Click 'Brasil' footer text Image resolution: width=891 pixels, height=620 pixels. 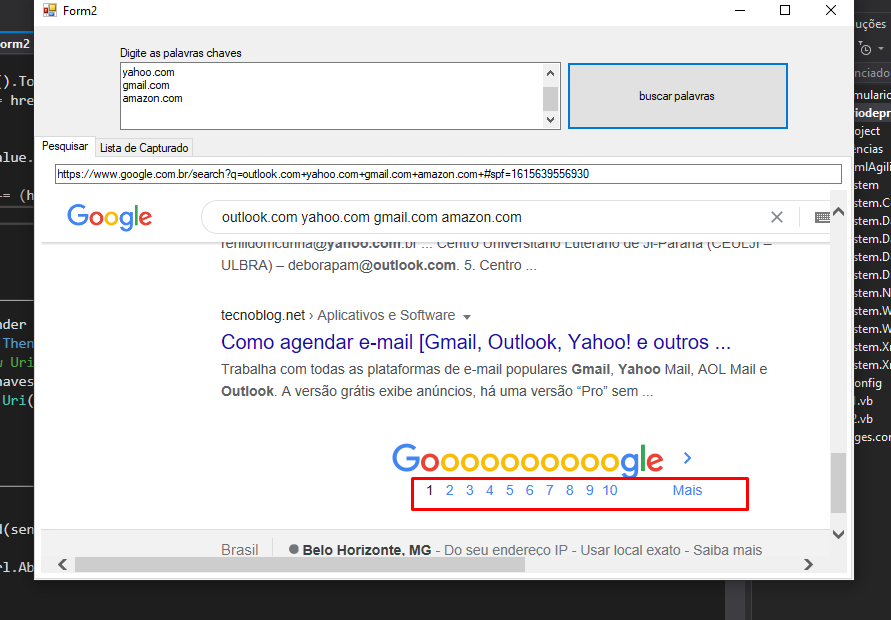239,550
